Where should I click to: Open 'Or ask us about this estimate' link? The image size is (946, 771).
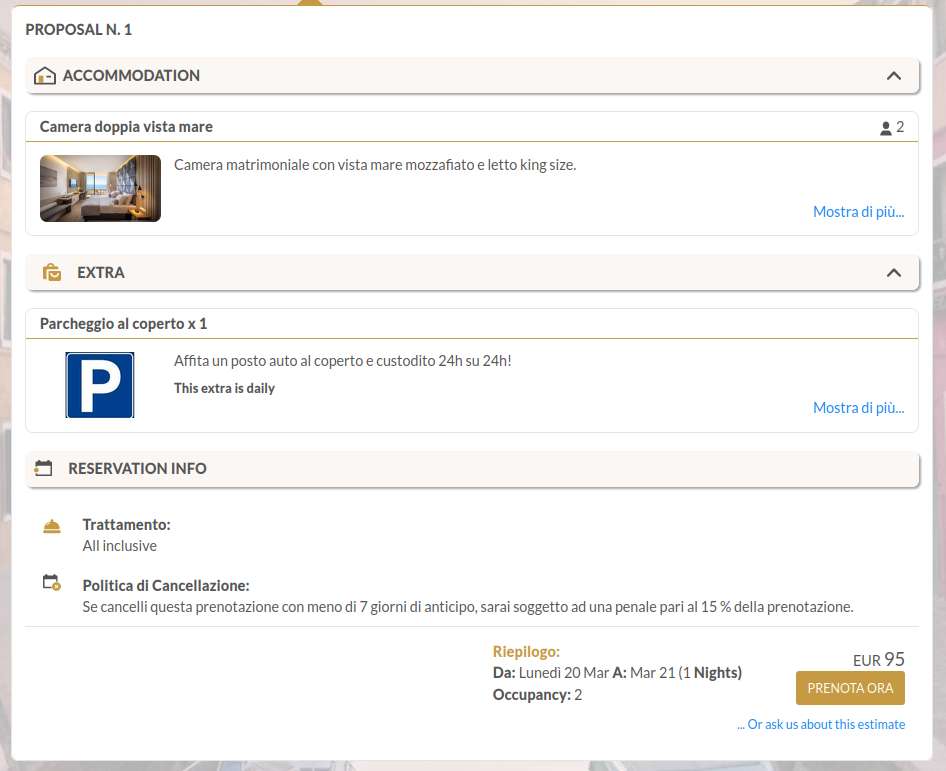821,724
